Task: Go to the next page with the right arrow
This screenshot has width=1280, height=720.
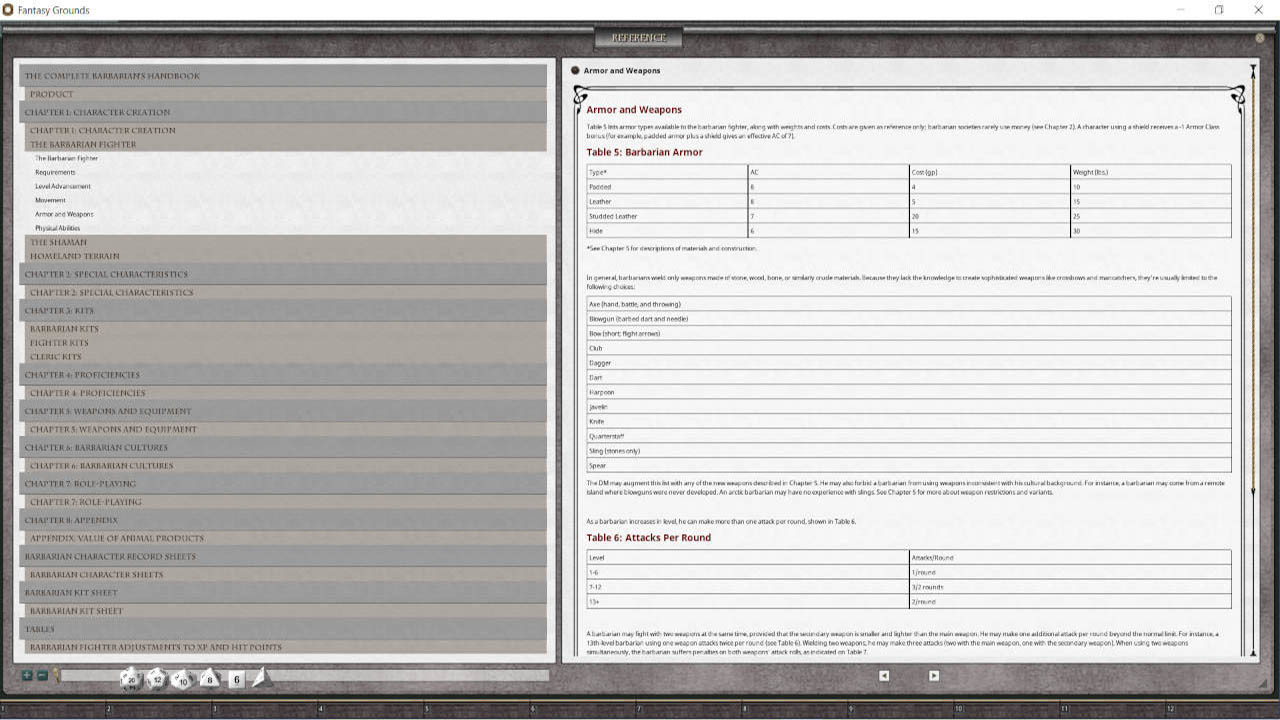Action: tap(932, 675)
